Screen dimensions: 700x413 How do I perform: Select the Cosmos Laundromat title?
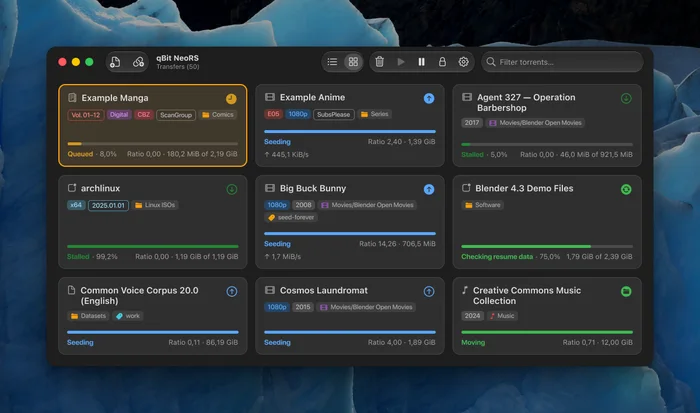[324, 290]
